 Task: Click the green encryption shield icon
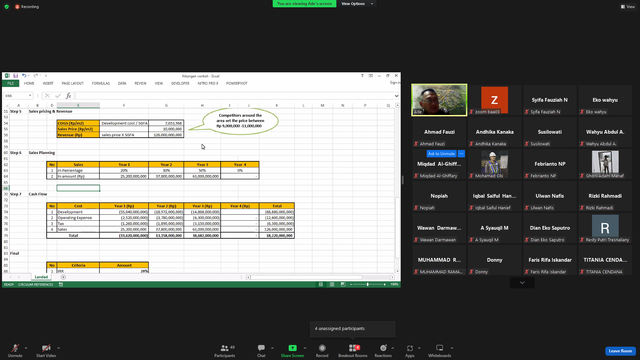[7, 7]
